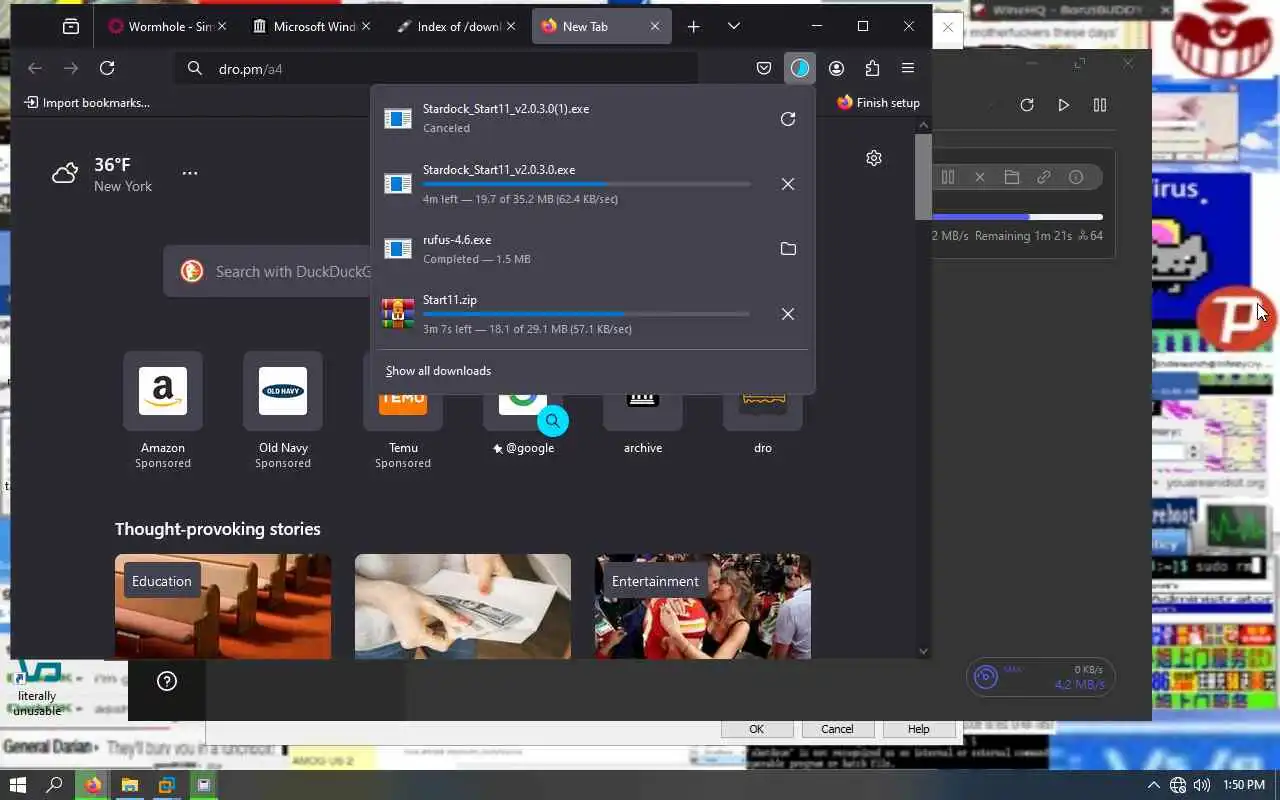Click the rufus-4.6.exe file icon
1280x800 pixels.
(398, 249)
